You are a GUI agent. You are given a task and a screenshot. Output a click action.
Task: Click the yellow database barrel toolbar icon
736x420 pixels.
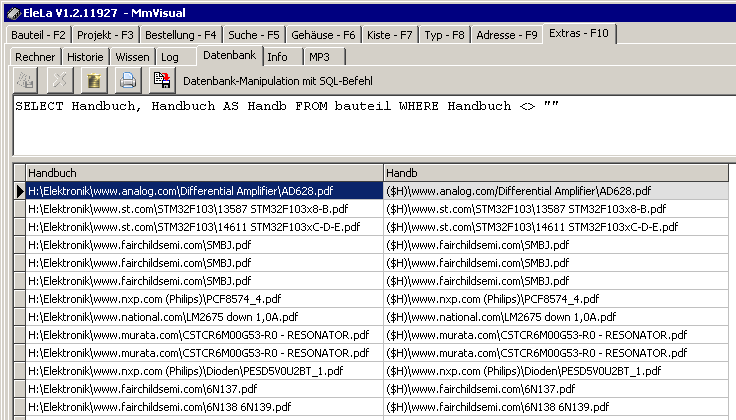(x=94, y=80)
